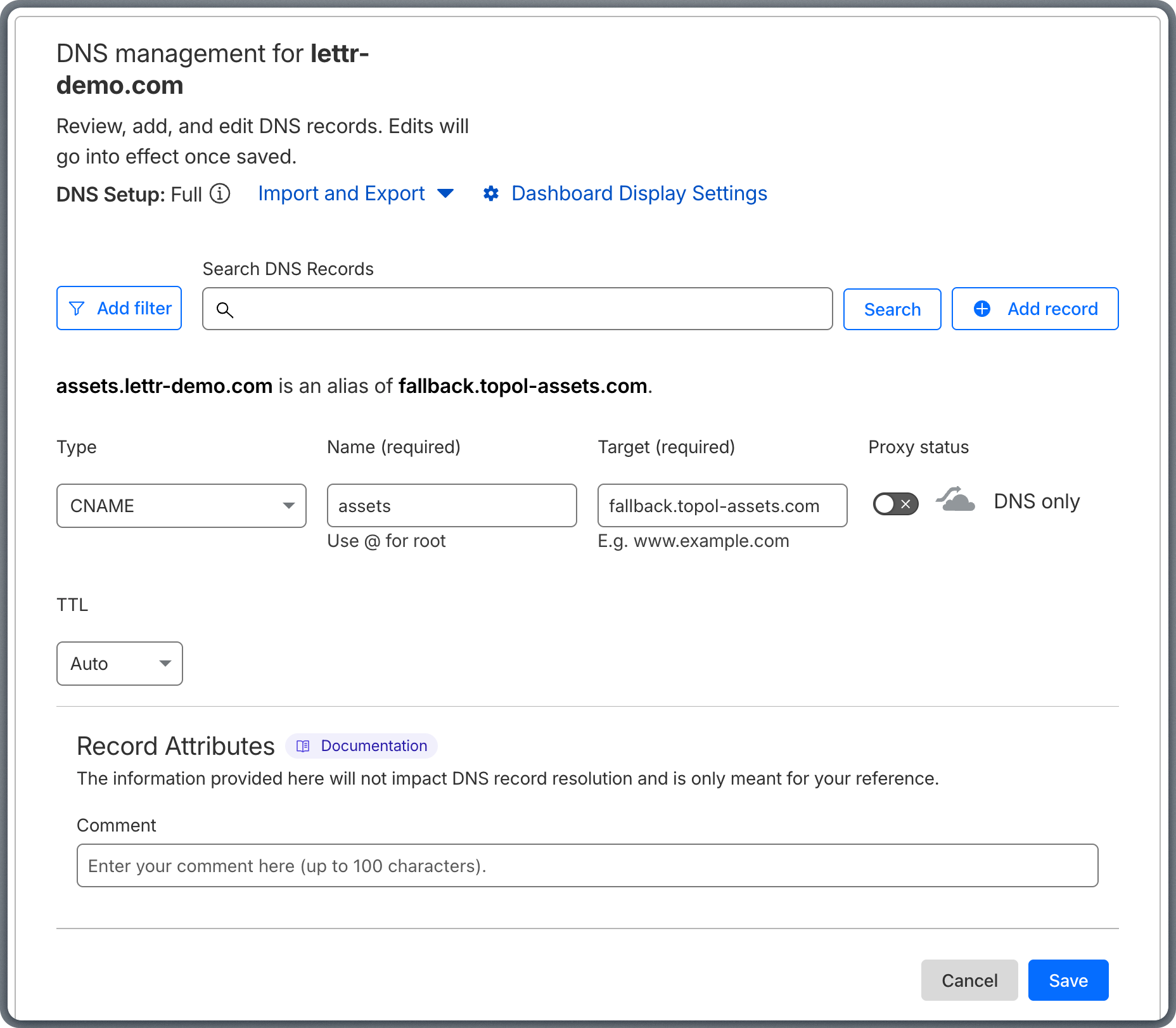Click the Search button for DNS records
Image resolution: width=1176 pixels, height=1028 pixels.
[x=892, y=309]
